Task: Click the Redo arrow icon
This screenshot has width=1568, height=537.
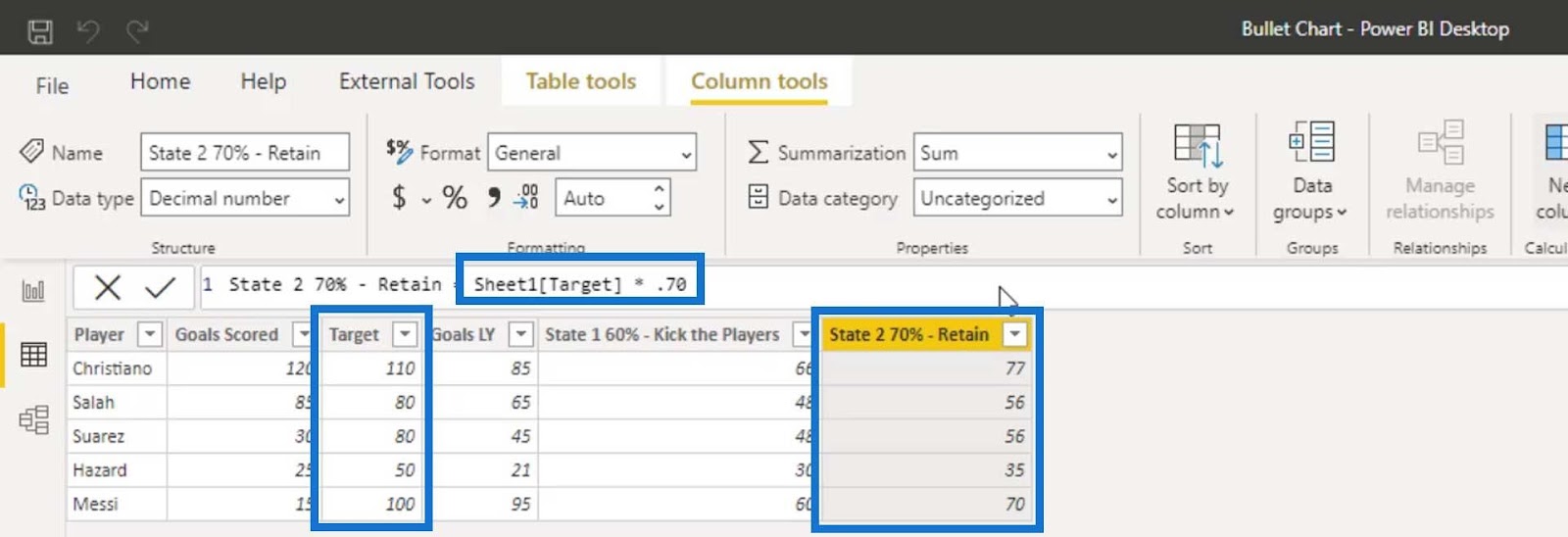Action: tap(137, 31)
